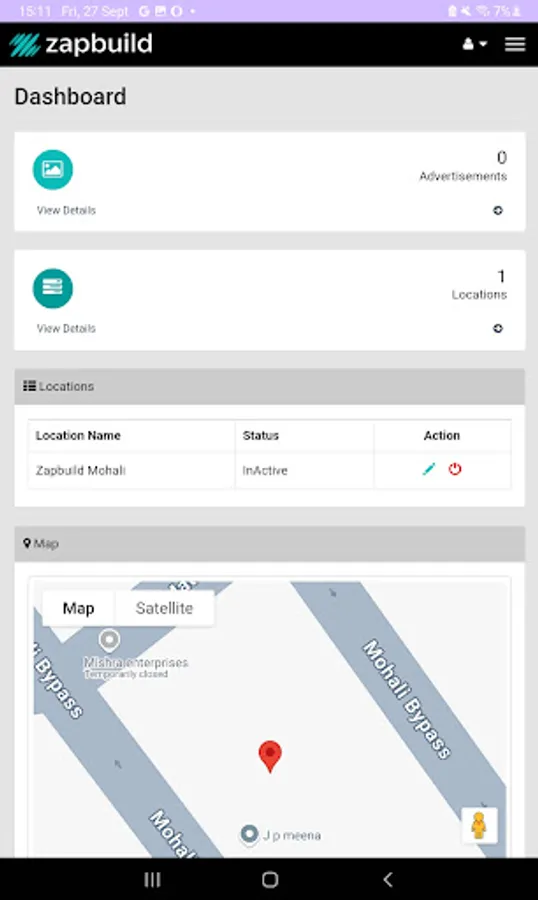Click the Mohali Bypass road label
The height and width of the screenshot is (900, 538).
coord(407,699)
